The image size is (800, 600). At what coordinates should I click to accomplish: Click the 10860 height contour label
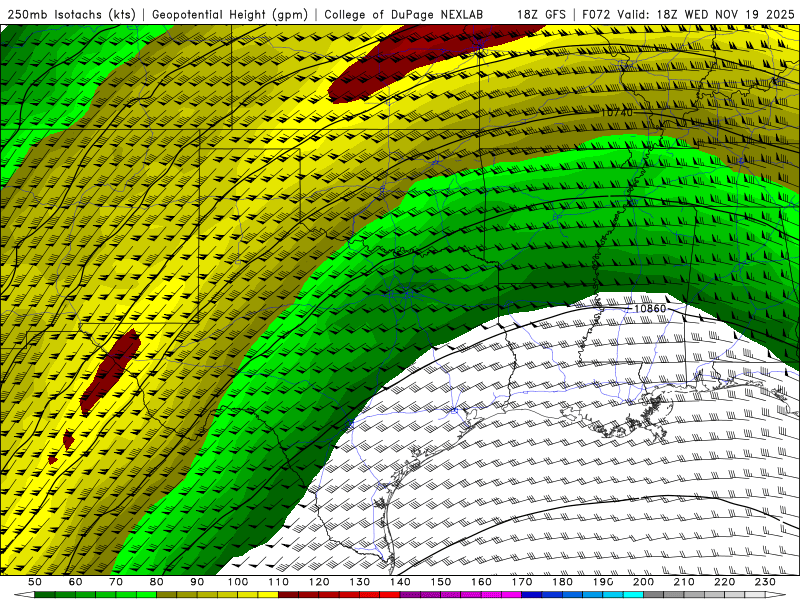point(650,309)
